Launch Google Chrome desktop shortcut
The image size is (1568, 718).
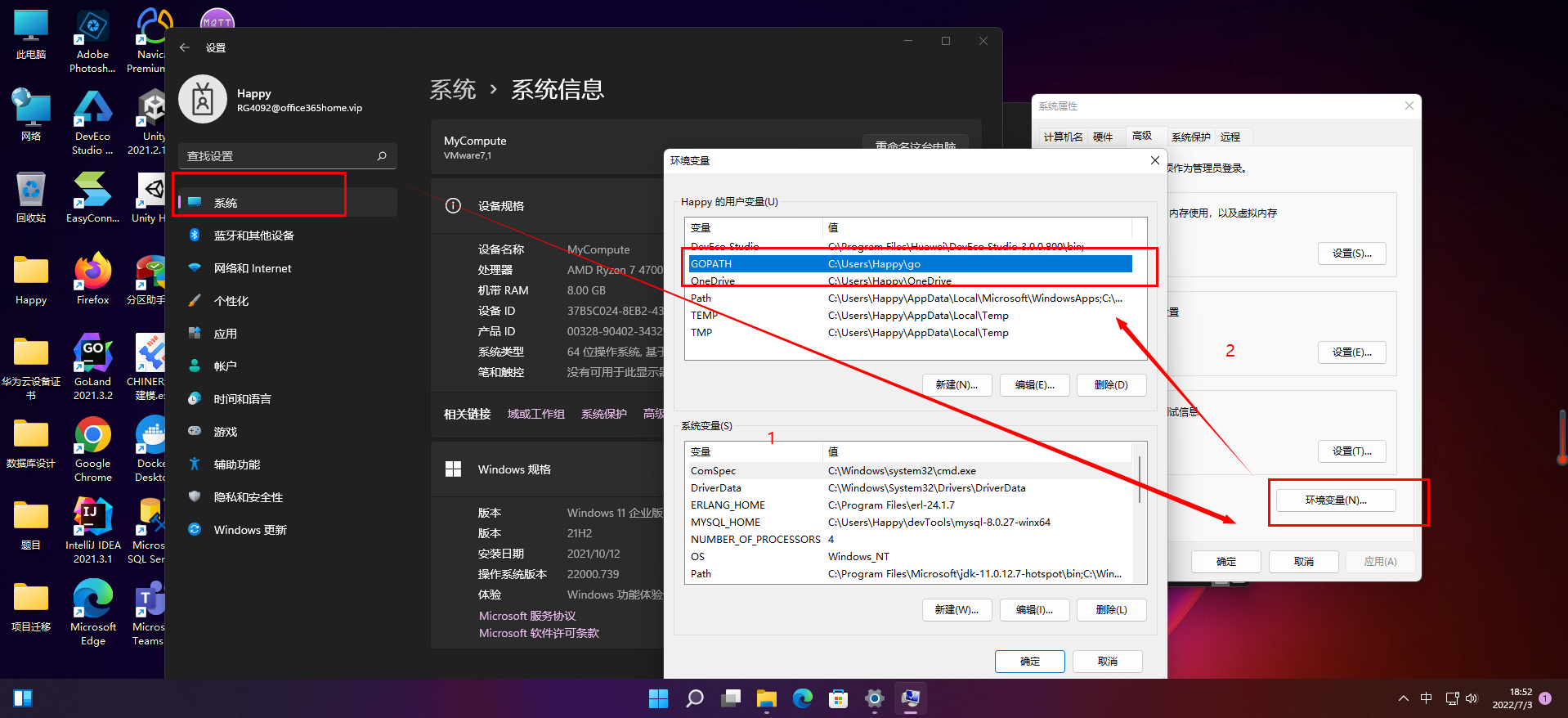pos(92,448)
